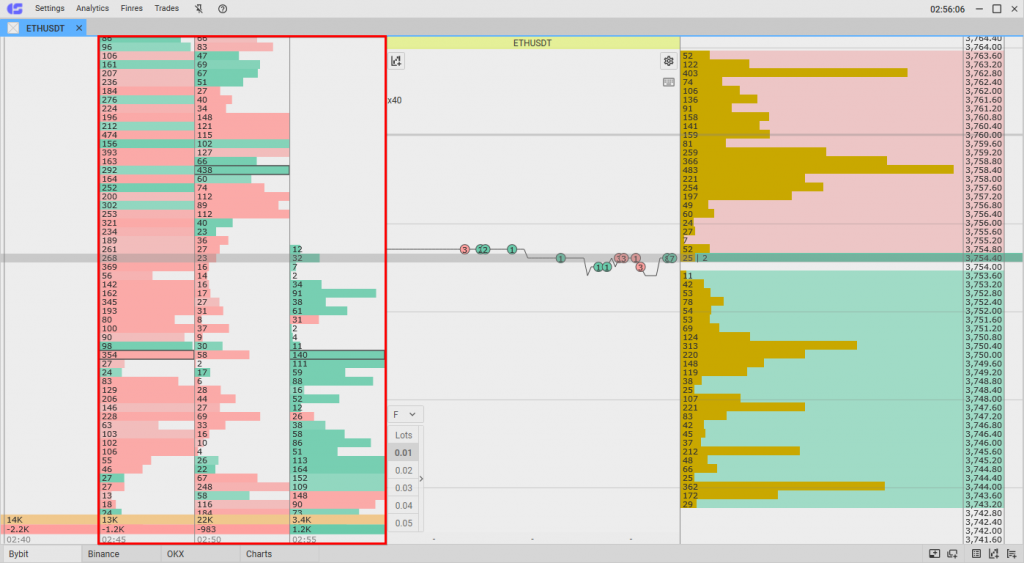The height and width of the screenshot is (563, 1024).
Task: Click the crossed square icon on ETHUSDT tab
Action: tap(13, 28)
